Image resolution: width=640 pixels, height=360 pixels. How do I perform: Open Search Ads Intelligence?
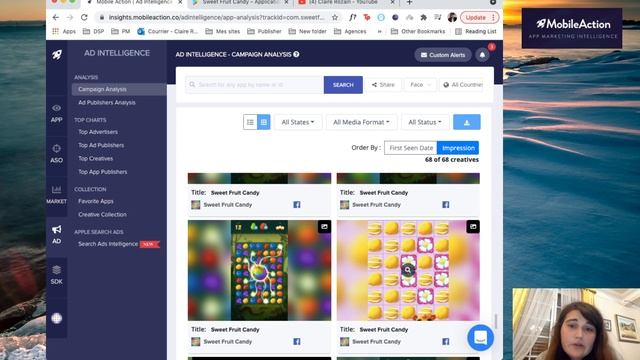click(x=108, y=244)
